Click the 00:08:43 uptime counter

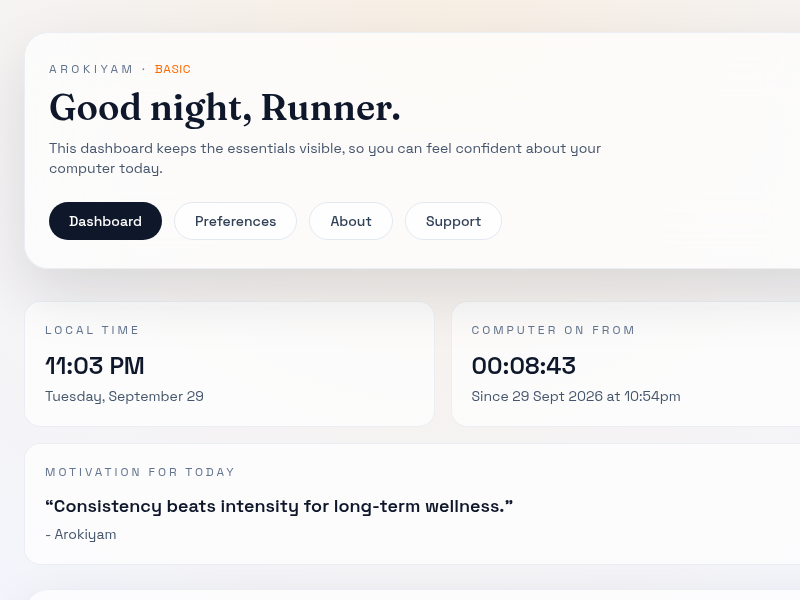[x=524, y=366]
